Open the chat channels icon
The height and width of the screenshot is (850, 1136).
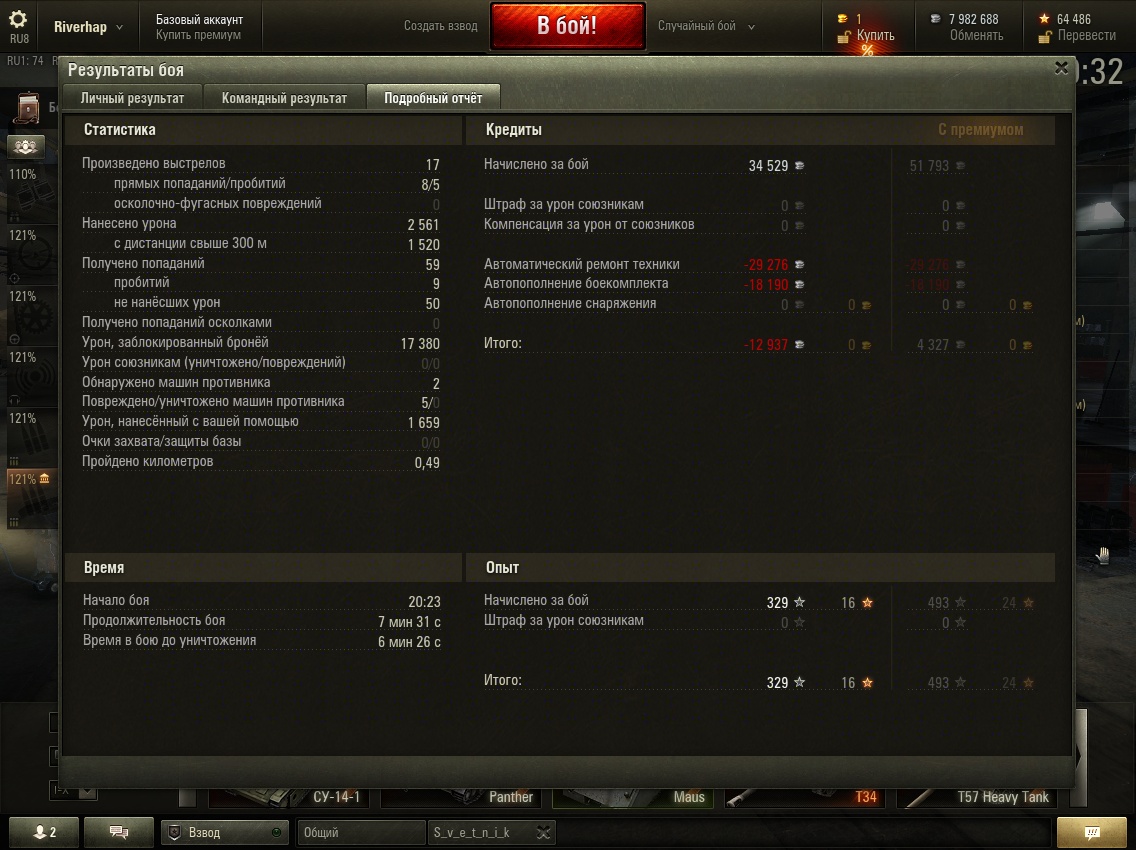coord(119,833)
